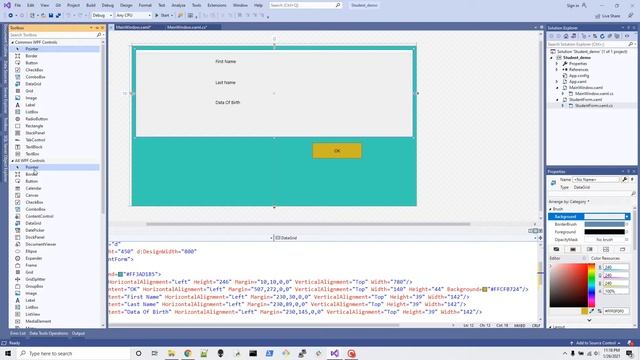Open the Project menu

73,5
